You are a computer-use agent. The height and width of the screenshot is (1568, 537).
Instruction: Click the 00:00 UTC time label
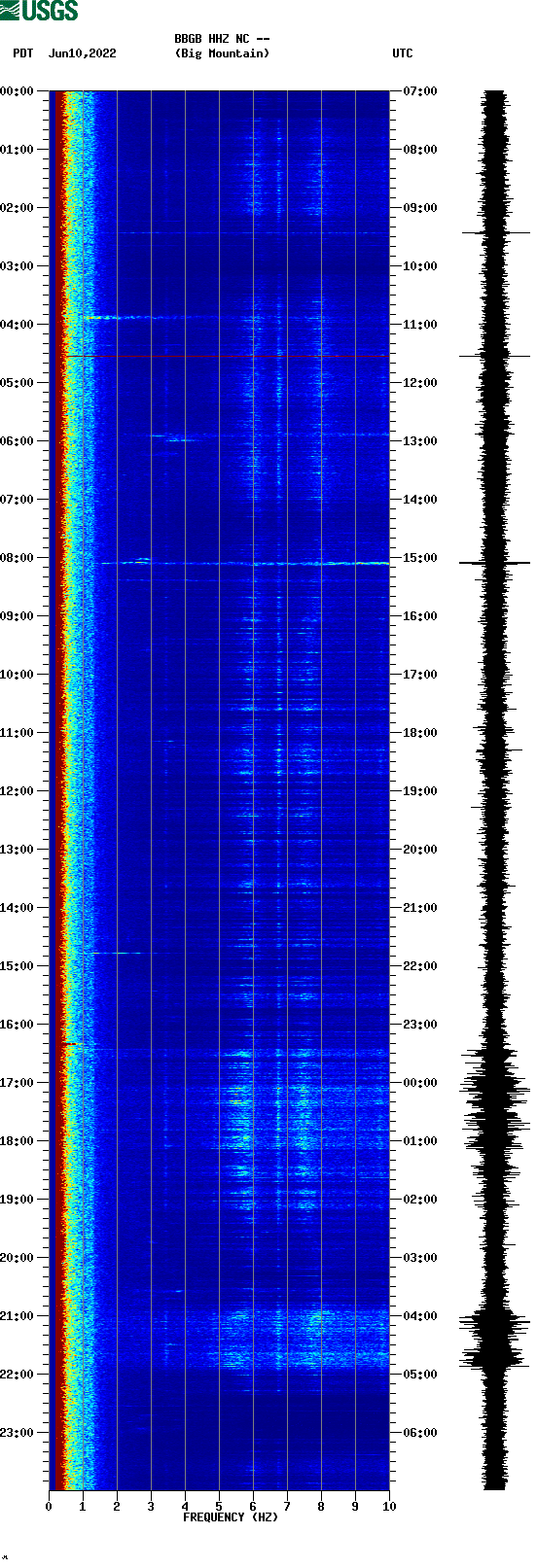[420, 1083]
